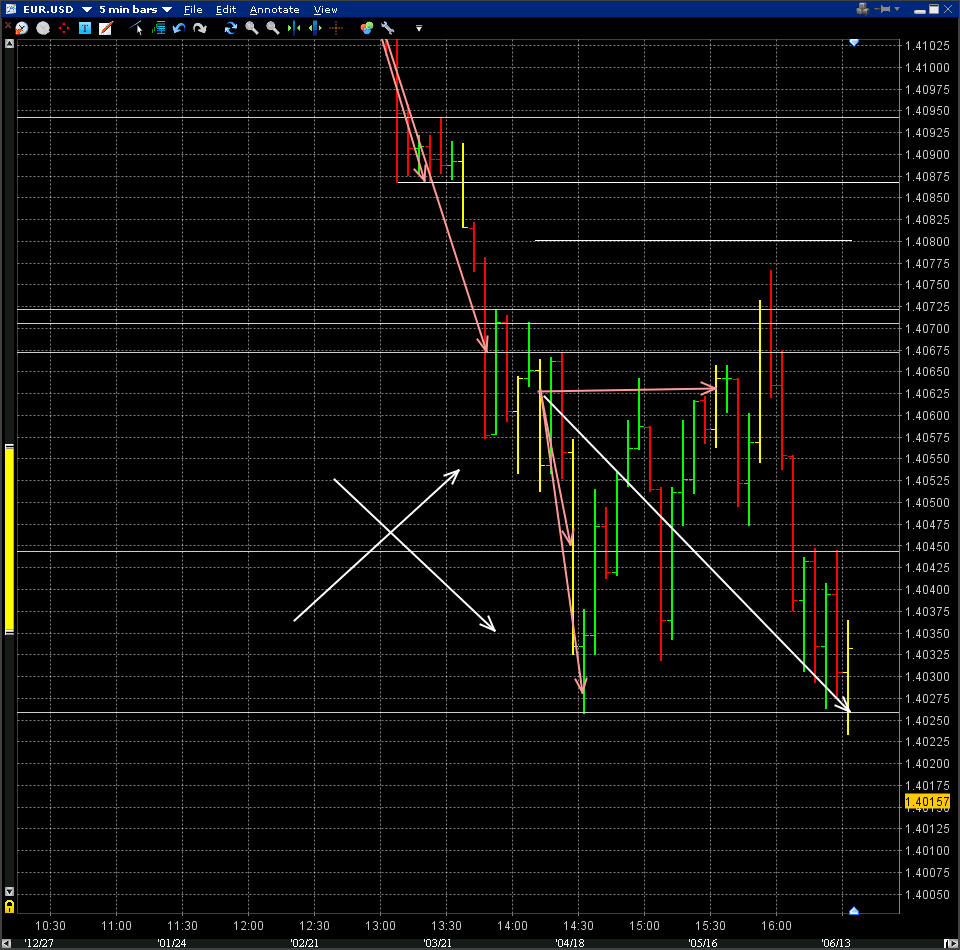
Task: Click the horizontal scrollbar left arrow
Action: (x=7, y=943)
